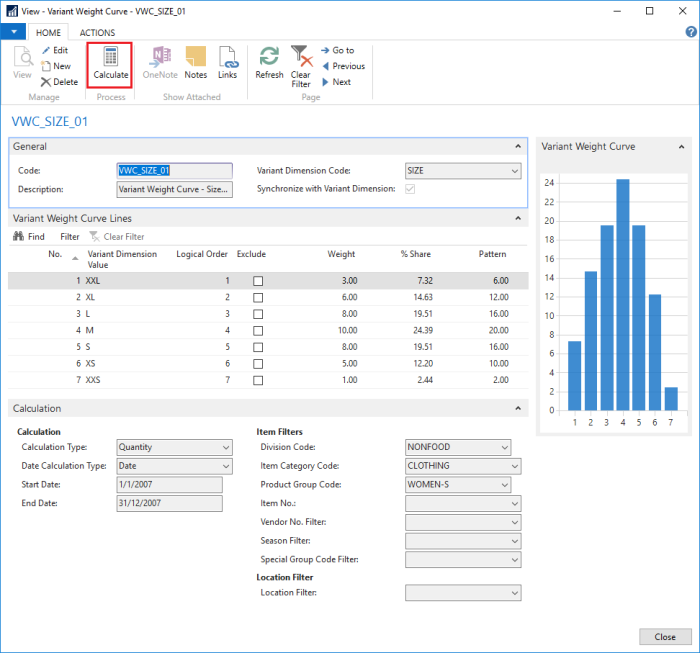Click the Close button at the bottom

664,636
